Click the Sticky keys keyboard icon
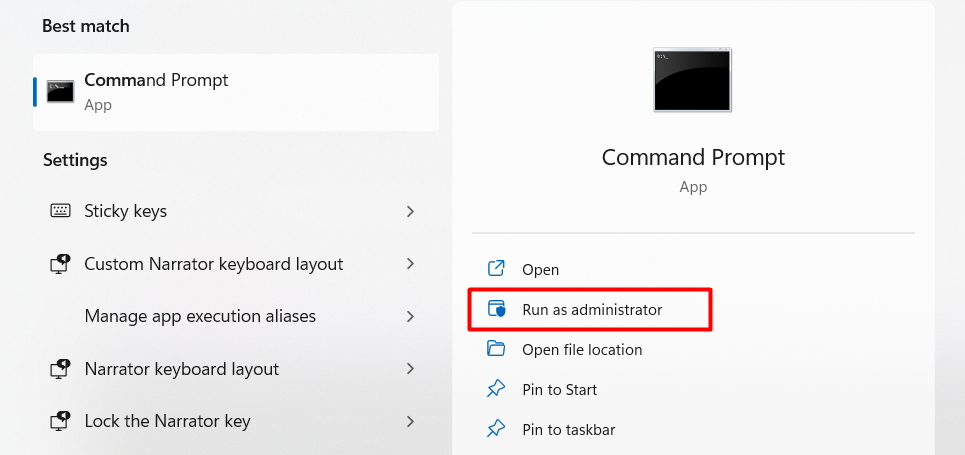Image resolution: width=965 pixels, height=455 pixels. coord(60,211)
